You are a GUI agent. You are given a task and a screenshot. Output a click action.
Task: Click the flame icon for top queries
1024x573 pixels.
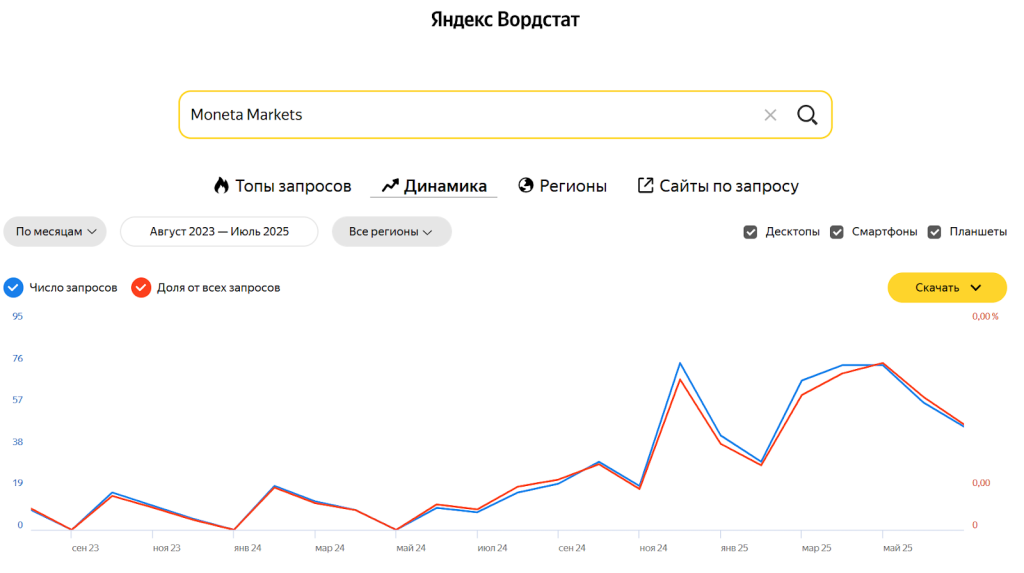(x=221, y=186)
